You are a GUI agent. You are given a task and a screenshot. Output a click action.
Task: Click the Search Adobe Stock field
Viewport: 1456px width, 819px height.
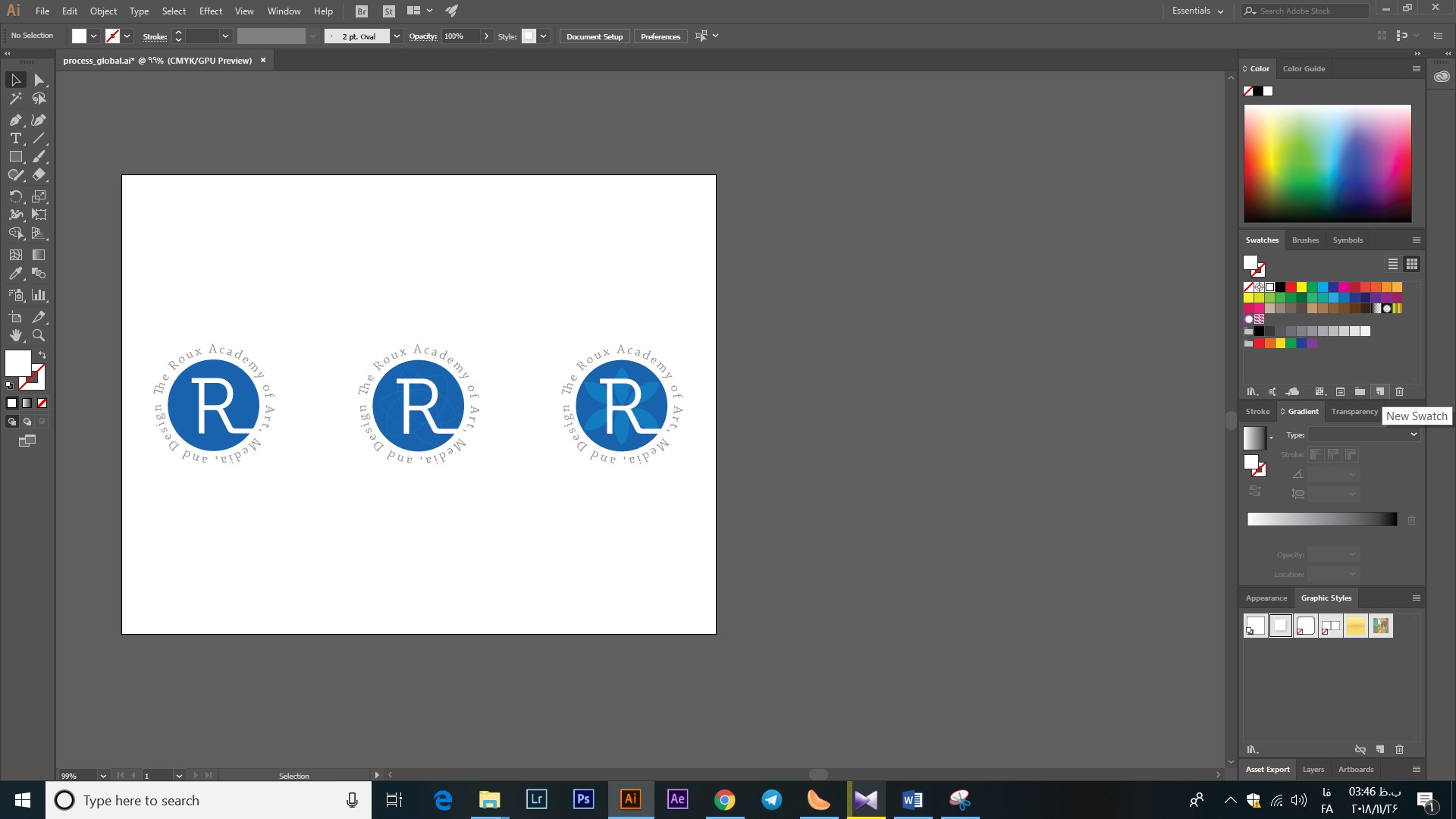point(1304,11)
